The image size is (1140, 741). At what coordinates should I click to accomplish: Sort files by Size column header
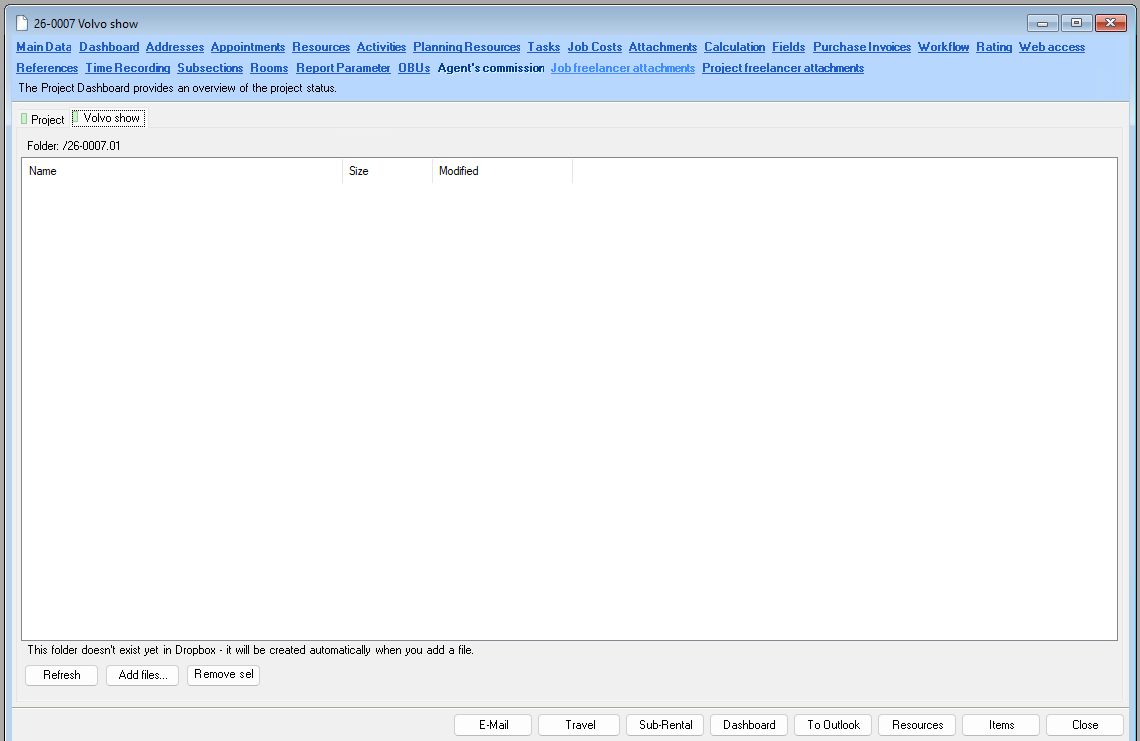[x=388, y=171]
